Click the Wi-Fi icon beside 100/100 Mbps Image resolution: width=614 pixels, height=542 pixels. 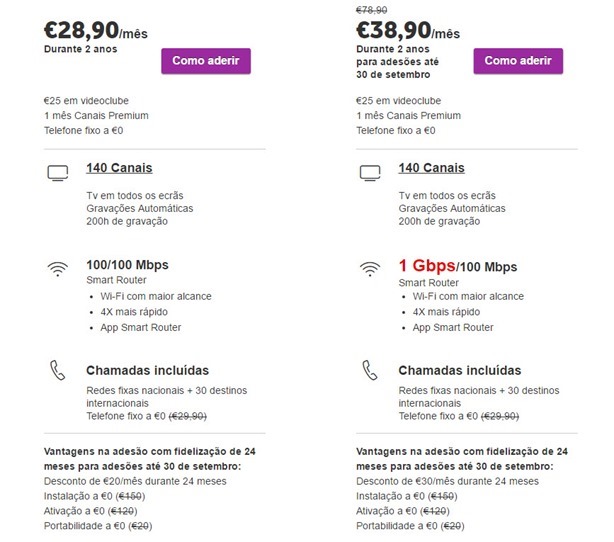57,269
